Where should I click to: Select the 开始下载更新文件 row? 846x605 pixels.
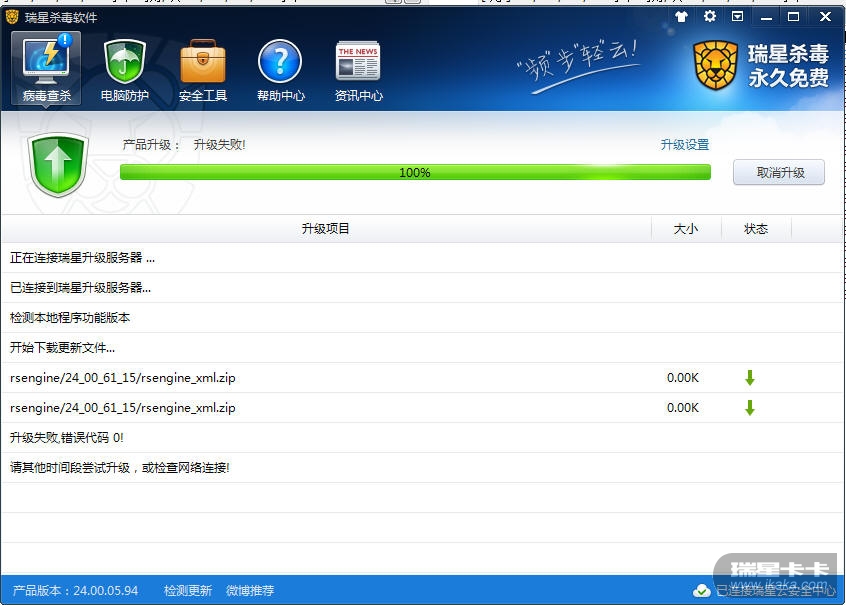click(x=422, y=348)
